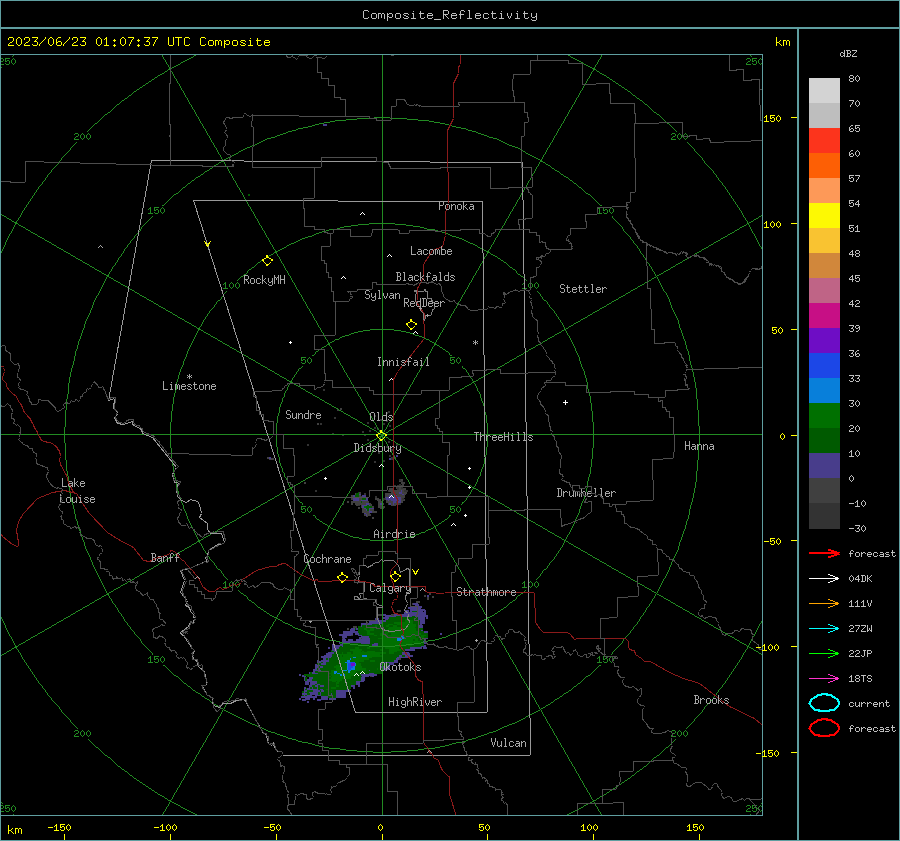Click the Ponoka town label

pos(456,206)
